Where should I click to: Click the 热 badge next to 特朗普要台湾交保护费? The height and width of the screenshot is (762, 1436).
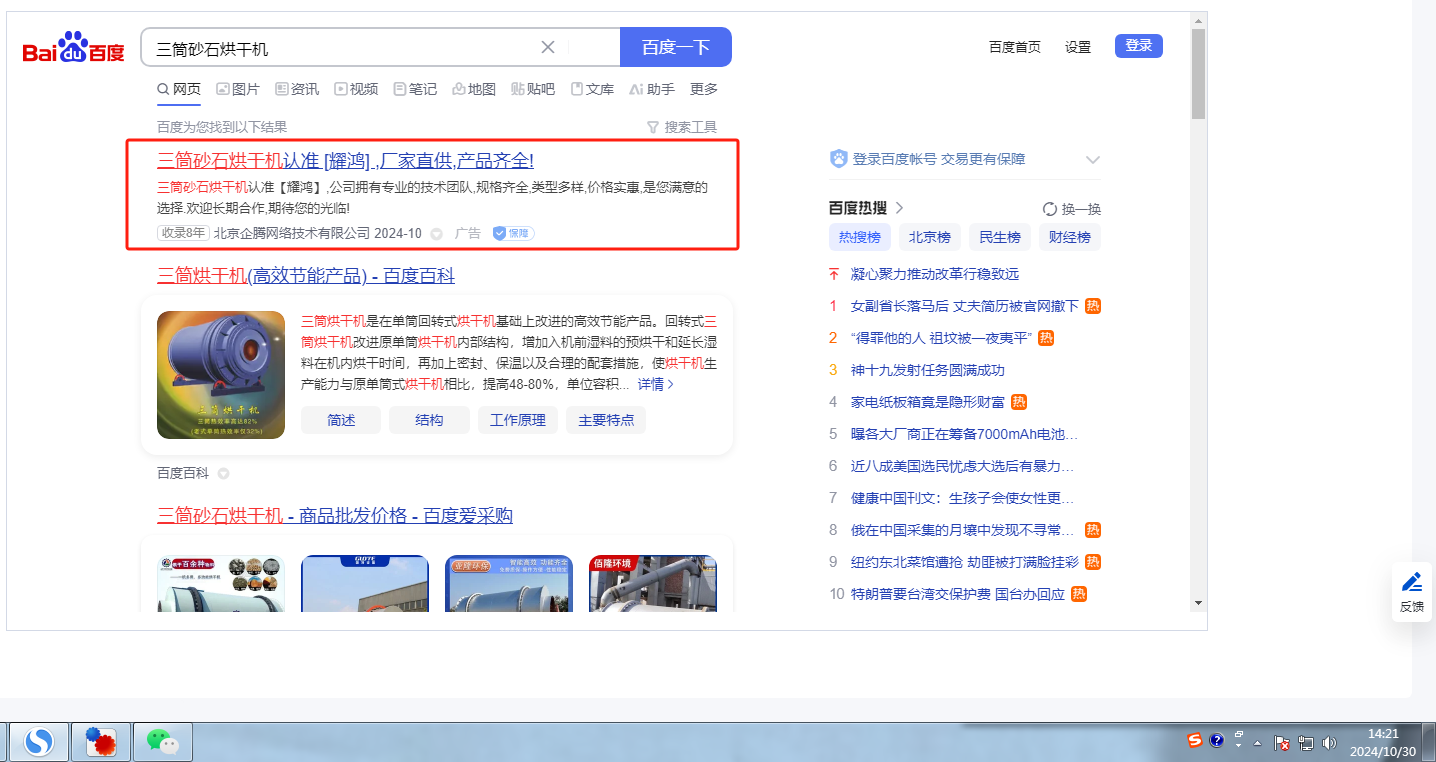coord(1079,594)
